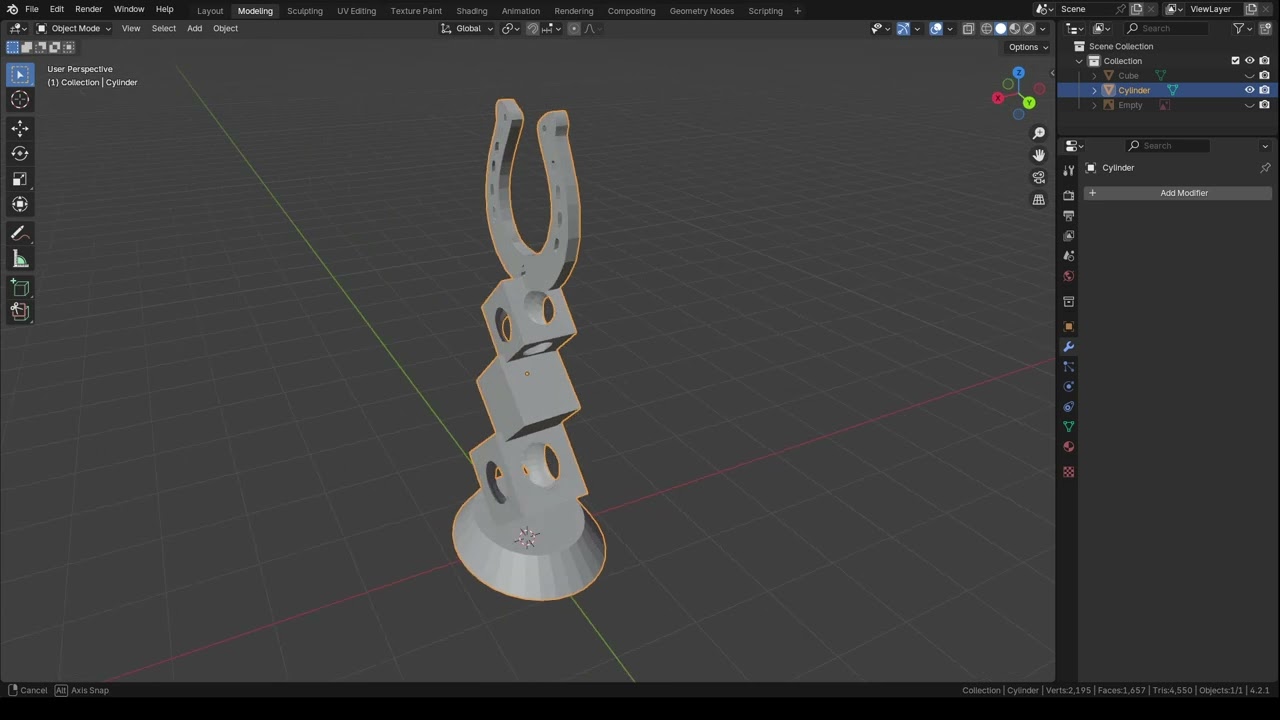Hide the Cylinder object in viewport
This screenshot has width=1280, height=720.
(x=1249, y=90)
